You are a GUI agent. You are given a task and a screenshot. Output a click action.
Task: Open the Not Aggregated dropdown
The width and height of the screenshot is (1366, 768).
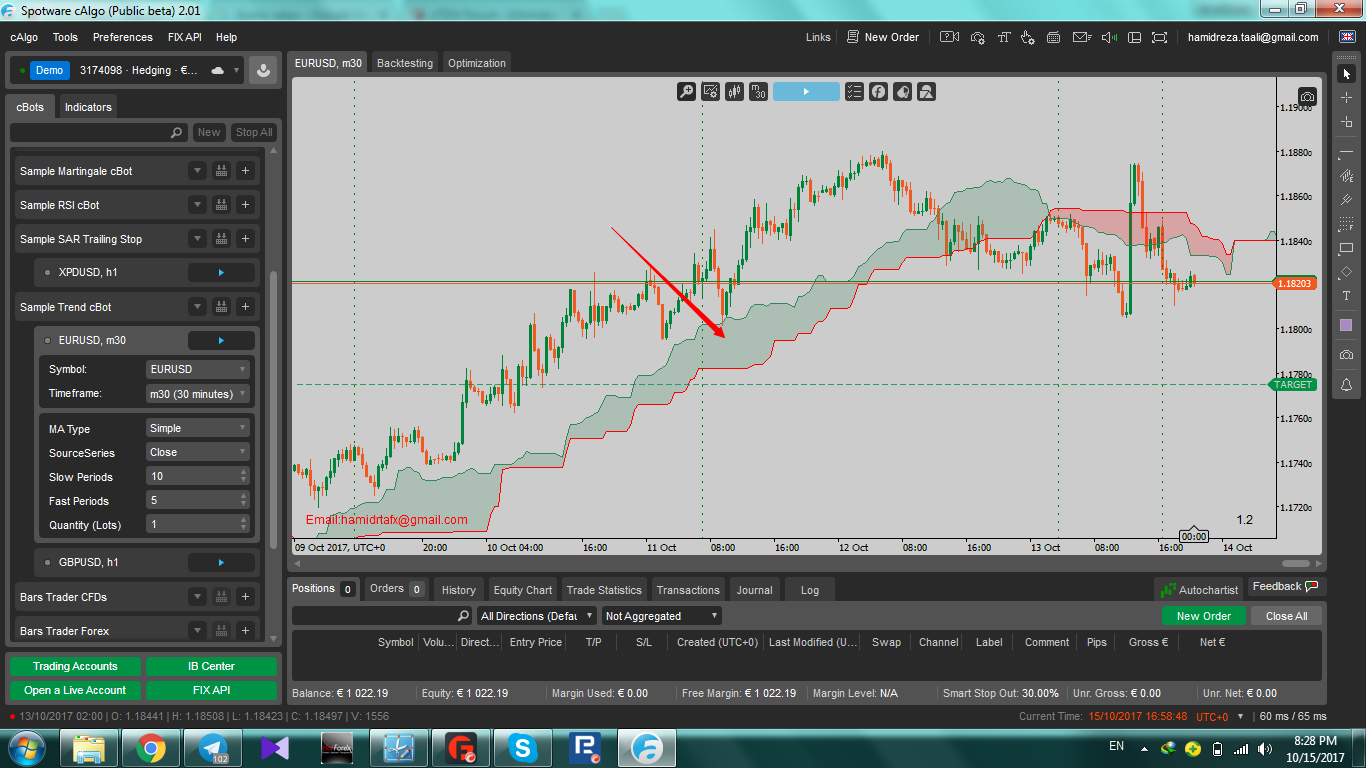tap(662, 616)
